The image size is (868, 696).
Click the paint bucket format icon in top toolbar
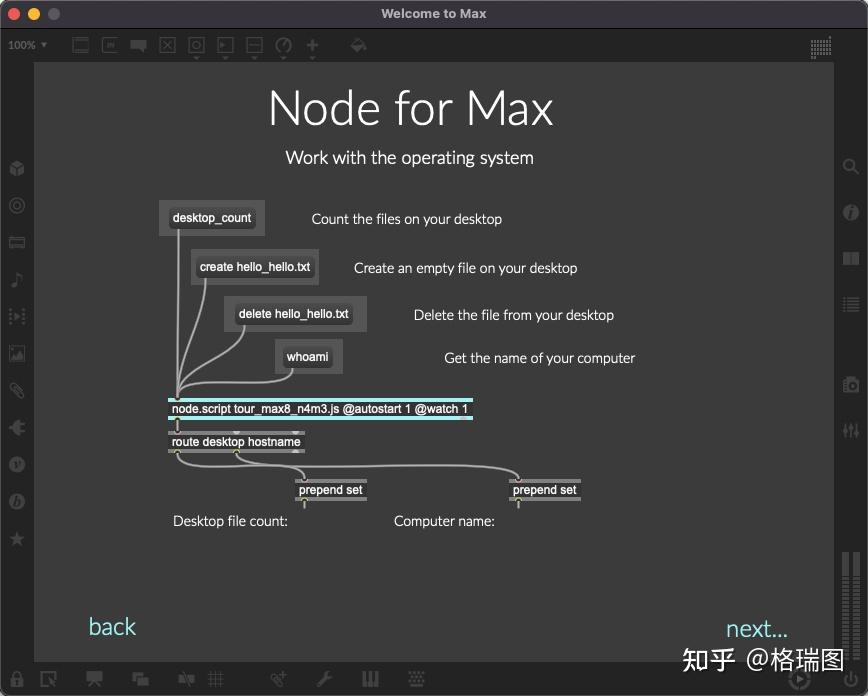point(358,44)
